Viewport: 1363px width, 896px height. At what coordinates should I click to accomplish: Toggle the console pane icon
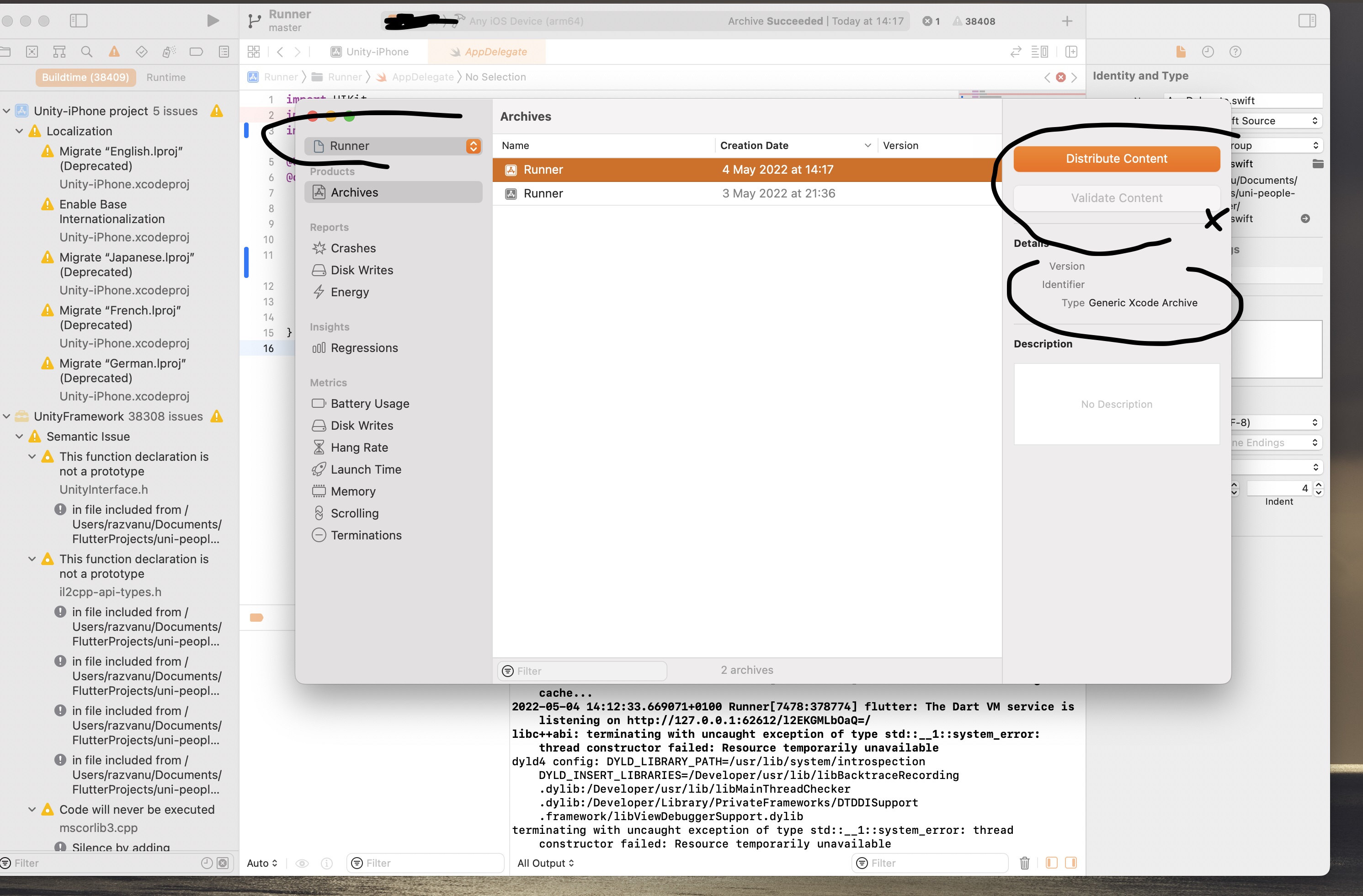1070,863
